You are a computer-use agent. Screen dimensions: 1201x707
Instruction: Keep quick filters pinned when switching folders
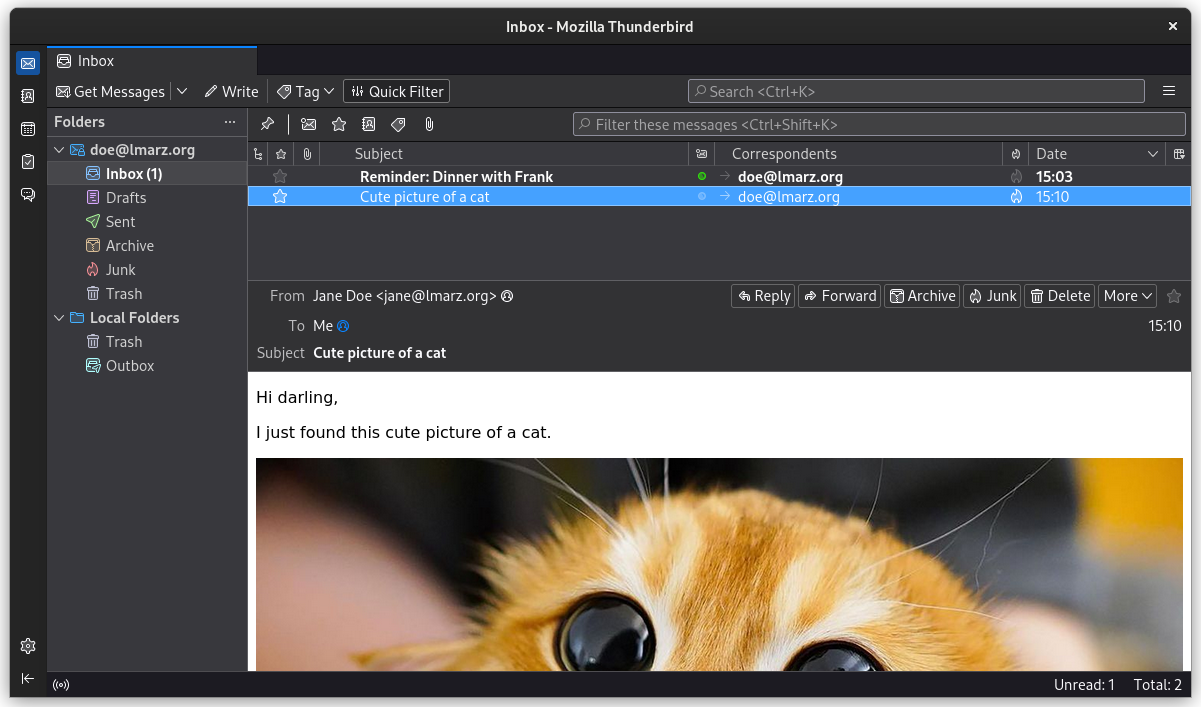(267, 124)
